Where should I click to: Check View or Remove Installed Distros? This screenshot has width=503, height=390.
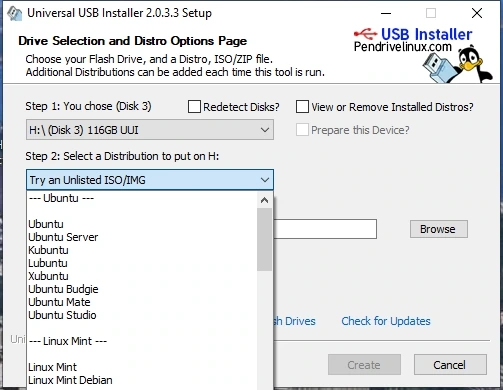pos(302,107)
